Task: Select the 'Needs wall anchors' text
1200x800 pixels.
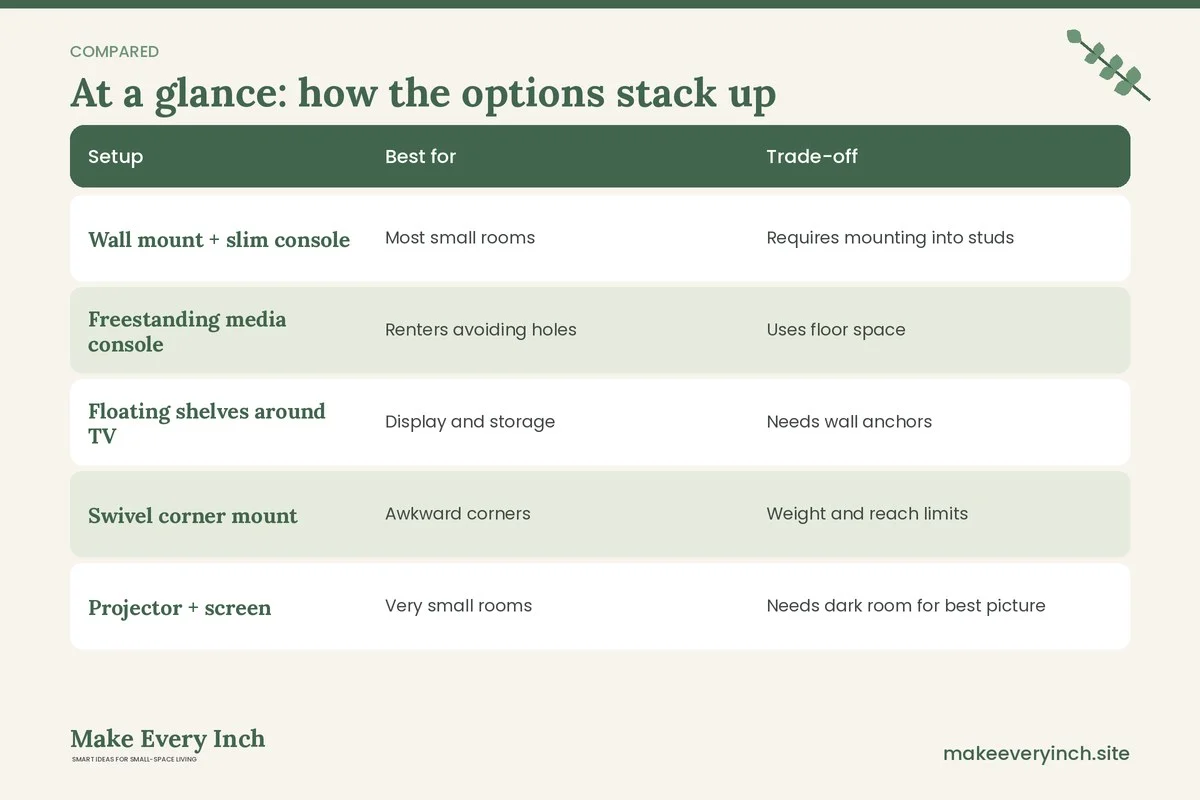Action: (x=849, y=422)
